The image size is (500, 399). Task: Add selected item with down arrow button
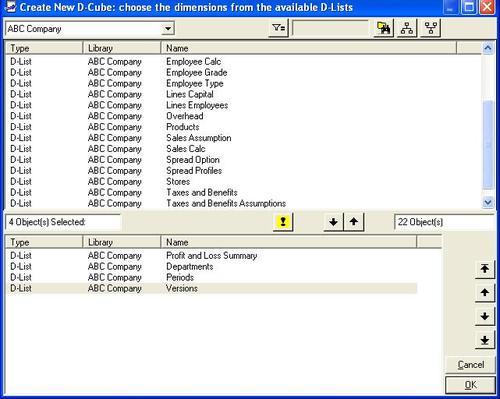coord(333,222)
